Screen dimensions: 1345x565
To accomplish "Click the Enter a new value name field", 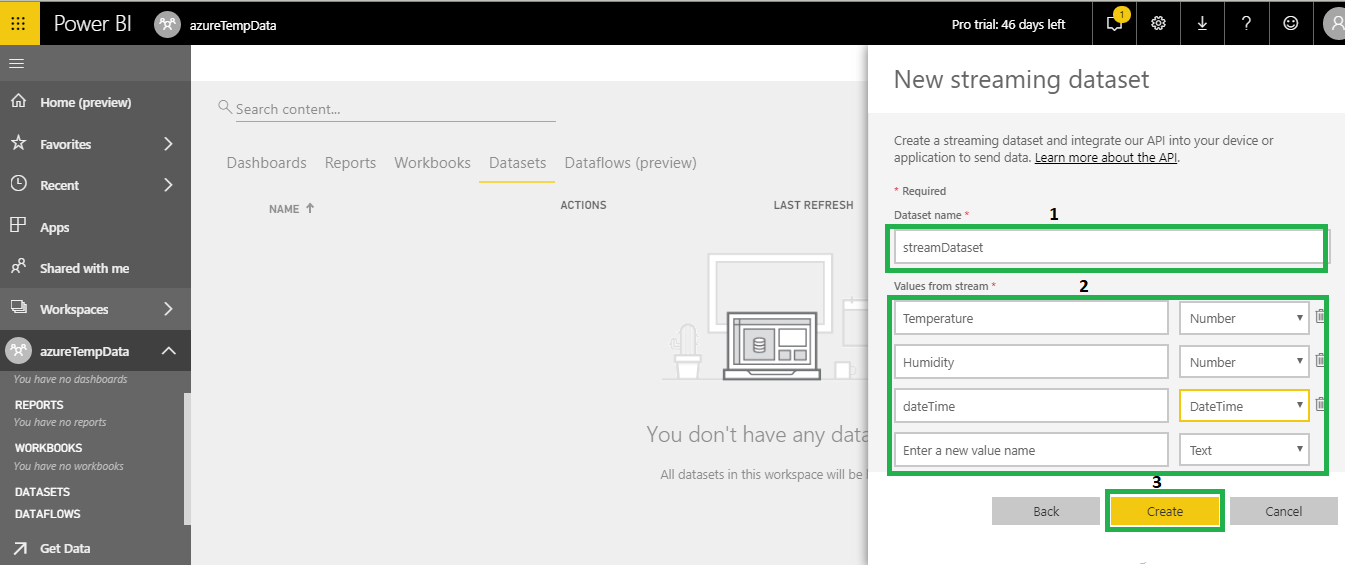I will pyautogui.click(x=1031, y=450).
